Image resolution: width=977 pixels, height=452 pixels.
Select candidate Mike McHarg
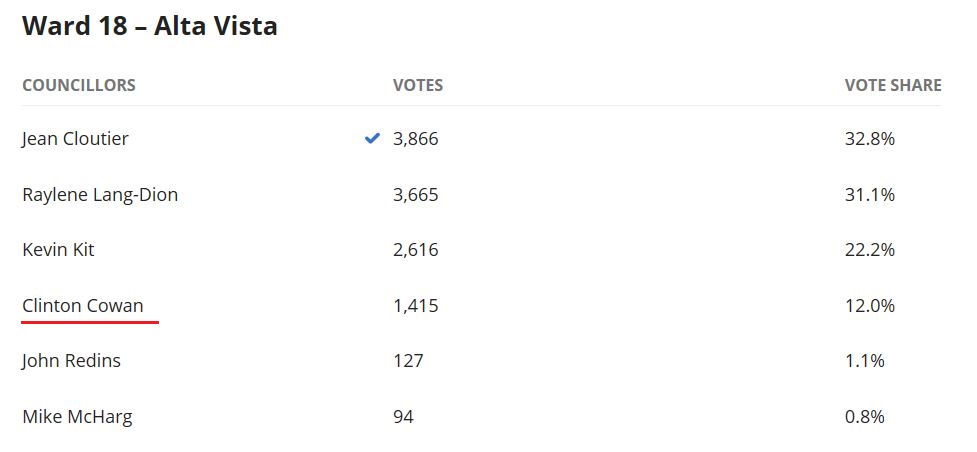(77, 416)
